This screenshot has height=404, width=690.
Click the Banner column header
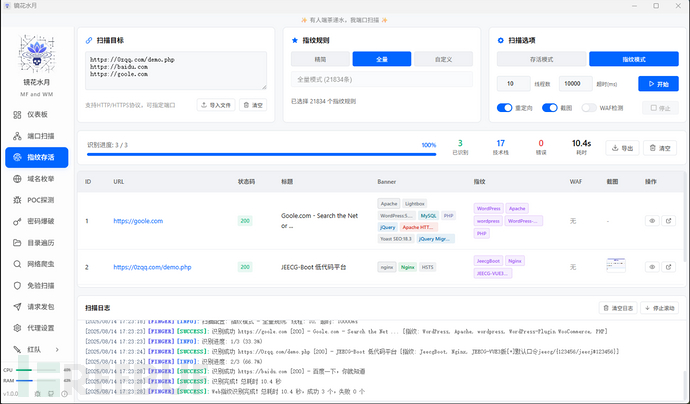[386, 182]
